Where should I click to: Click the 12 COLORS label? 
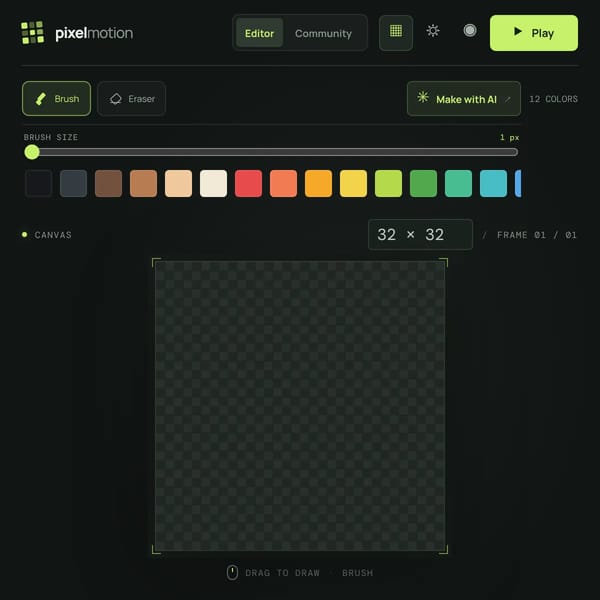tap(553, 99)
